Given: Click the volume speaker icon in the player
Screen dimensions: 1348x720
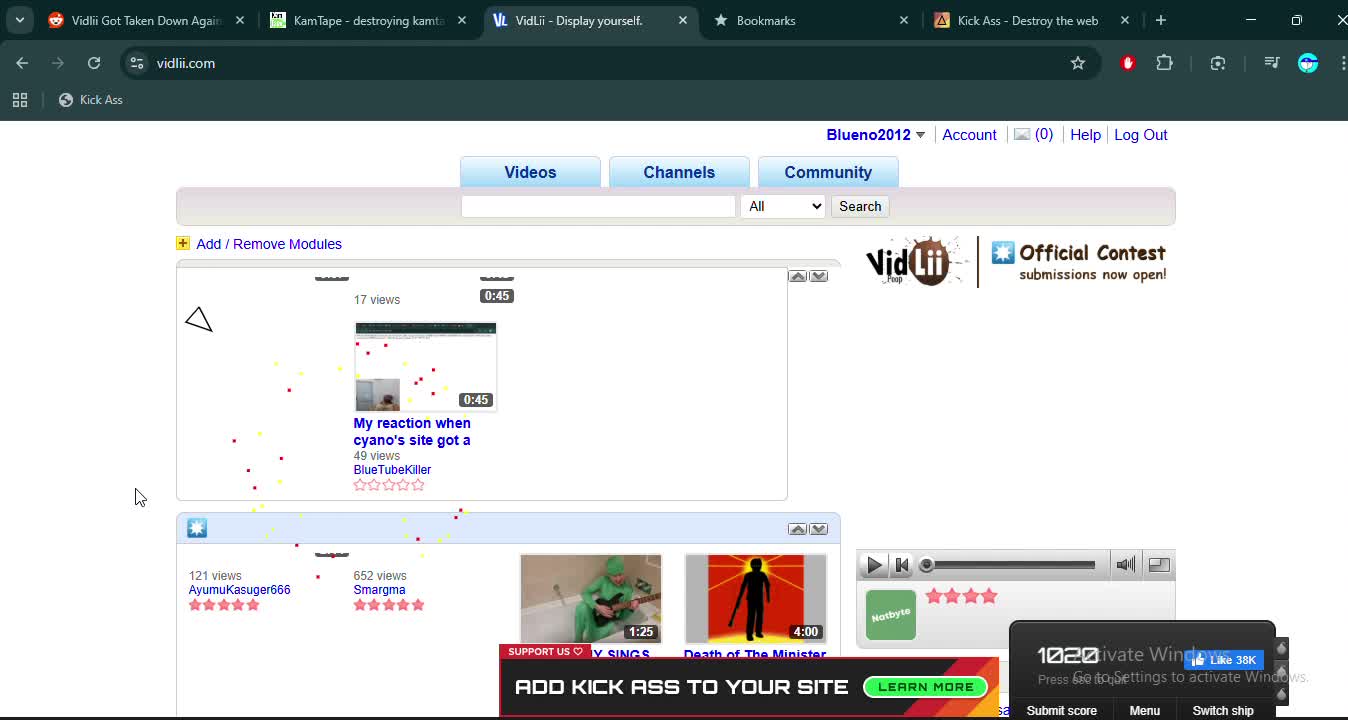Looking at the screenshot, I should (x=1125, y=564).
